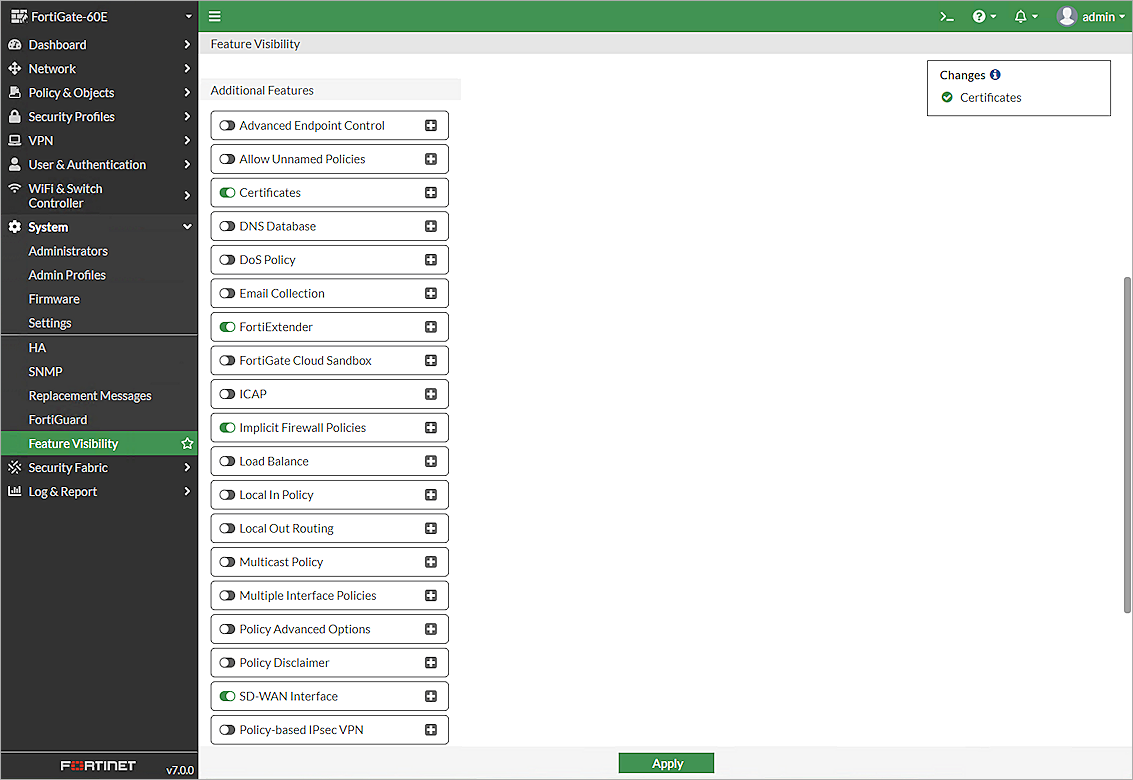Open Firmware settings
This screenshot has height=780, width=1133.
point(54,298)
